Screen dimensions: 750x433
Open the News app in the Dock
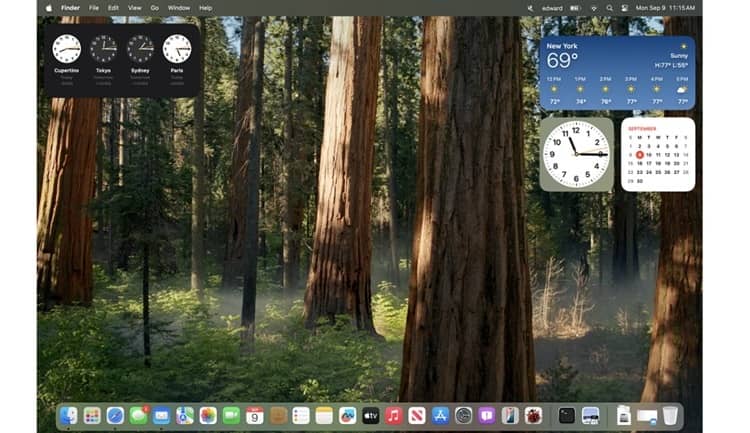tap(417, 416)
